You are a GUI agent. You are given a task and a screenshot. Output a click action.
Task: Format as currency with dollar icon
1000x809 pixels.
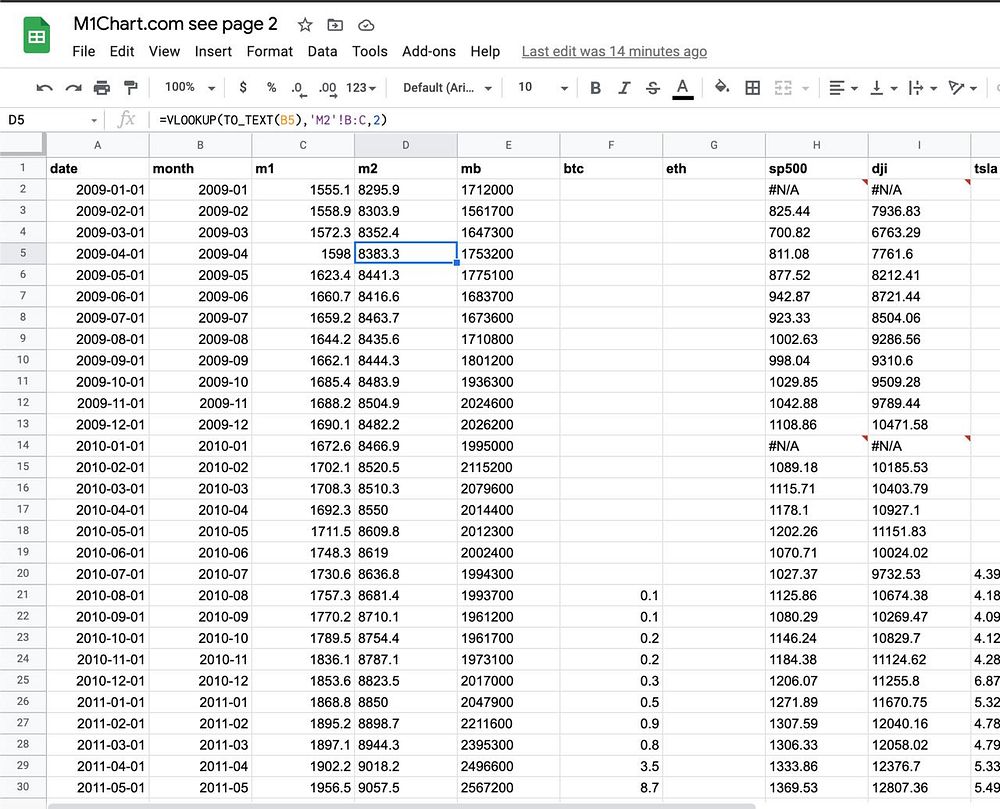click(243, 87)
